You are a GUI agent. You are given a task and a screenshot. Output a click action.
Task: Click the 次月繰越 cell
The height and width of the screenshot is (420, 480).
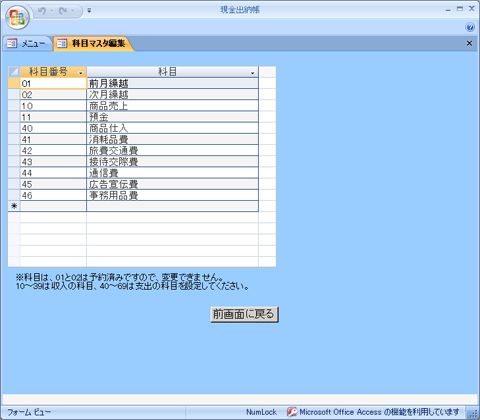tap(173, 94)
